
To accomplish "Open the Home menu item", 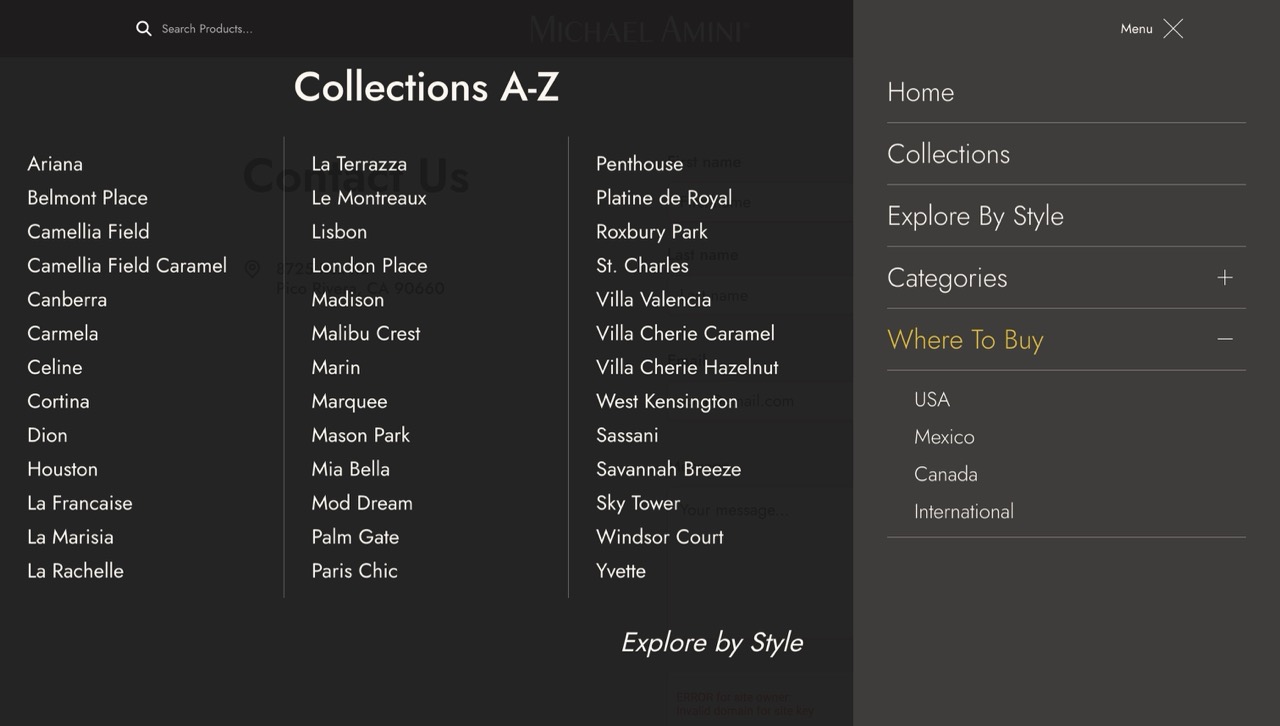I will [x=920, y=92].
